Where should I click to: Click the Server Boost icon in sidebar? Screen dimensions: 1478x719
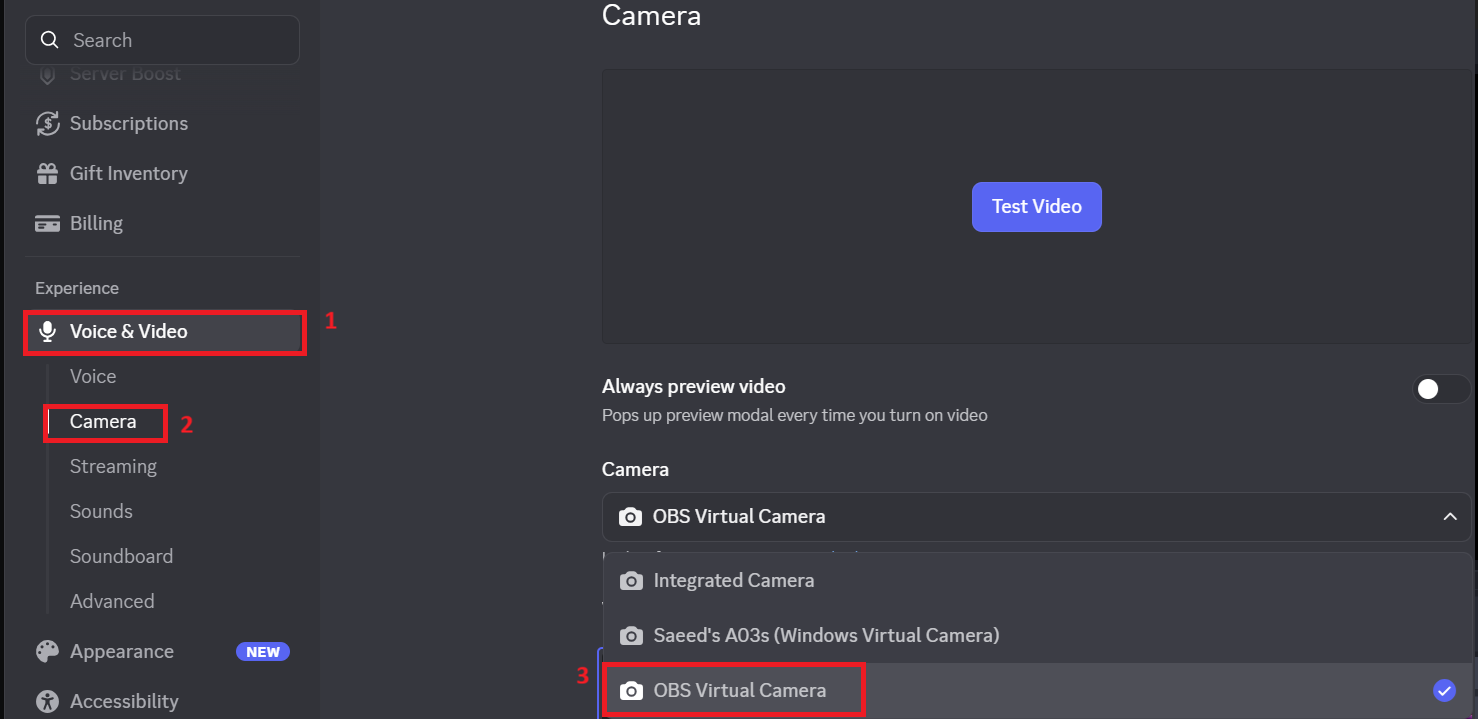click(x=47, y=74)
